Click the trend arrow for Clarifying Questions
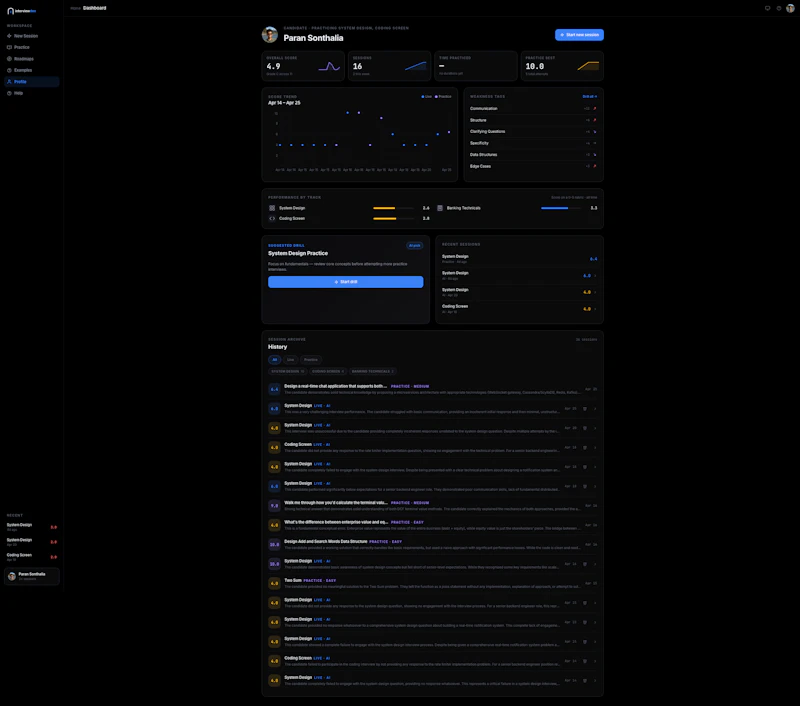The width and height of the screenshot is (800, 706). click(x=594, y=132)
